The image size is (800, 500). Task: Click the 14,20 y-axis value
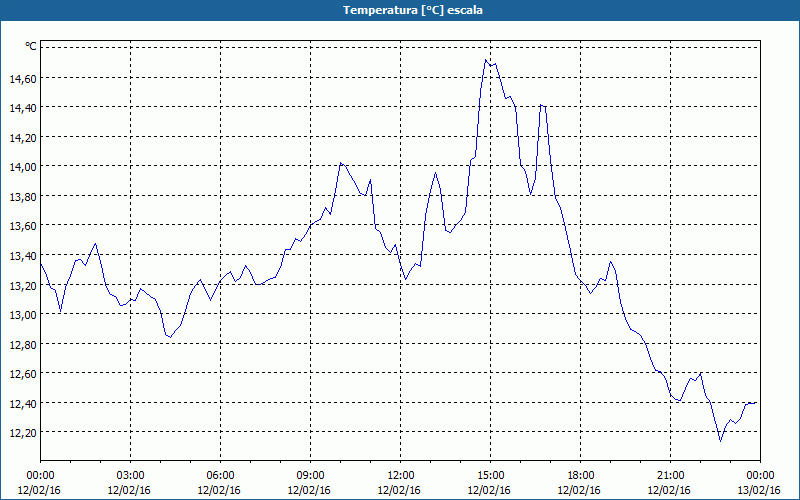pyautogui.click(x=23, y=137)
